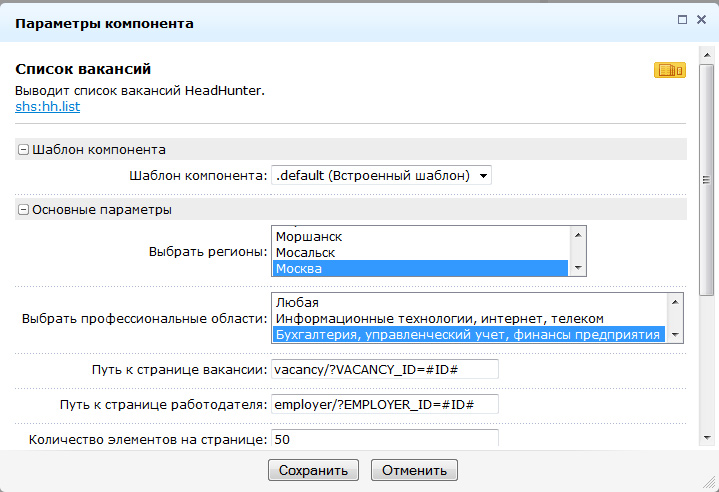719x492 pixels.
Task: Click the elements per page count field
Action: 384,439
